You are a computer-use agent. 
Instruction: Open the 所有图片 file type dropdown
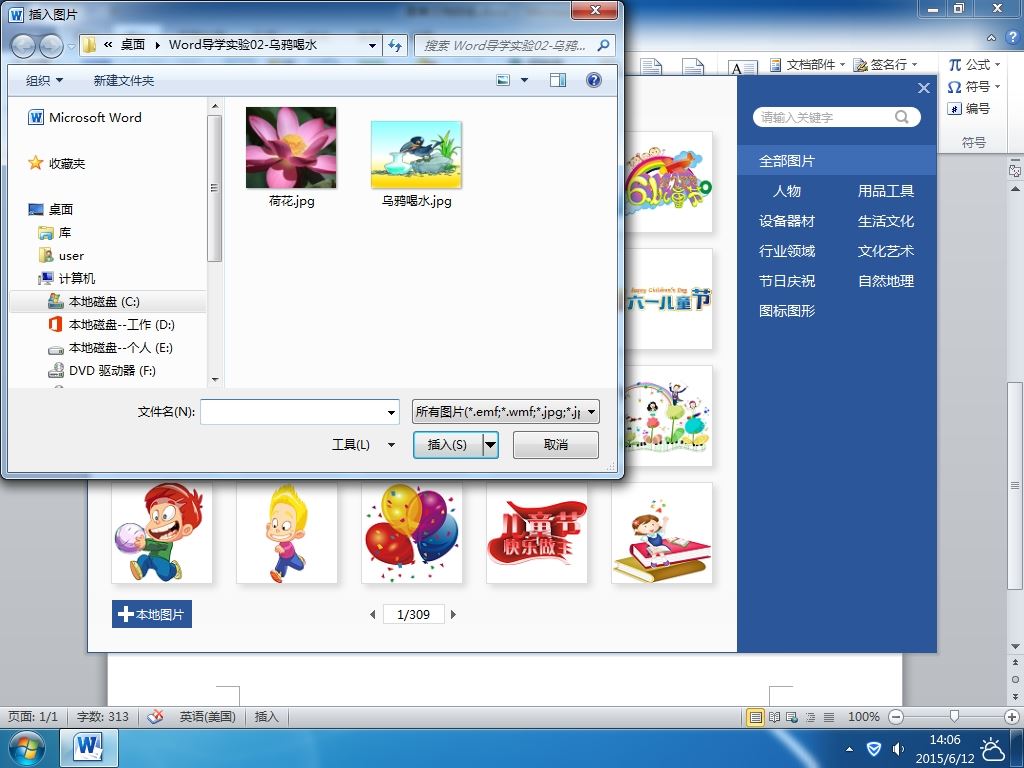(x=505, y=411)
